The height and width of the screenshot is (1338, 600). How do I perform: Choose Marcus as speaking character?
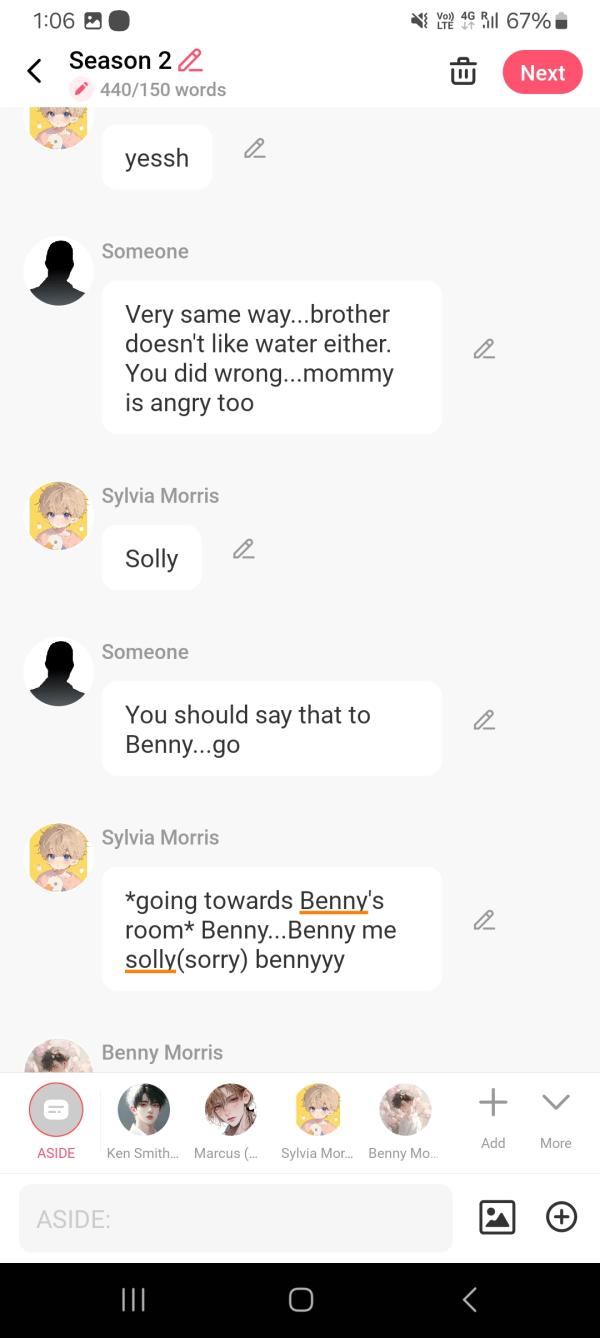coord(230,1112)
